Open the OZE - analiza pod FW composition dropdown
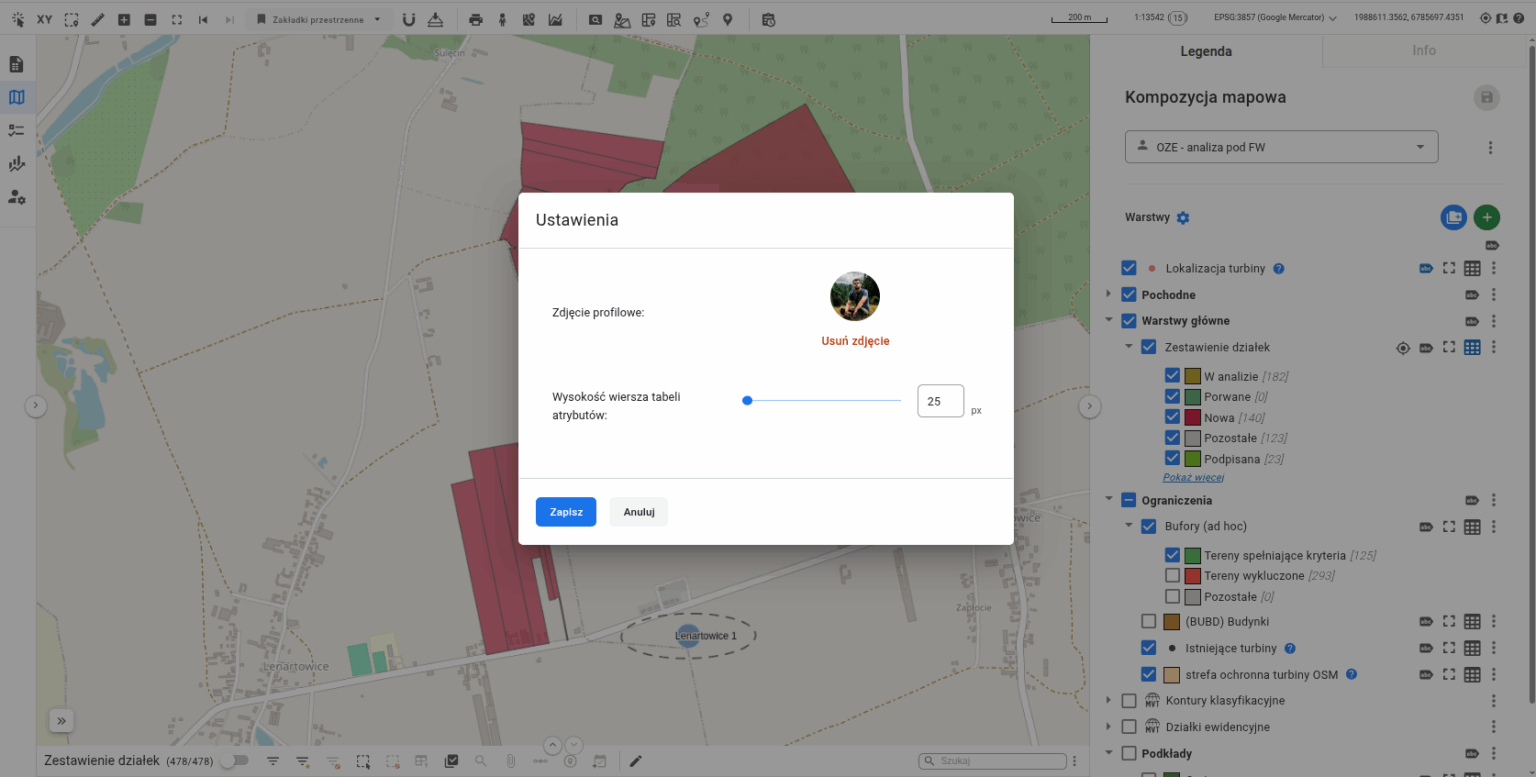The height and width of the screenshot is (777, 1536). coord(1281,147)
